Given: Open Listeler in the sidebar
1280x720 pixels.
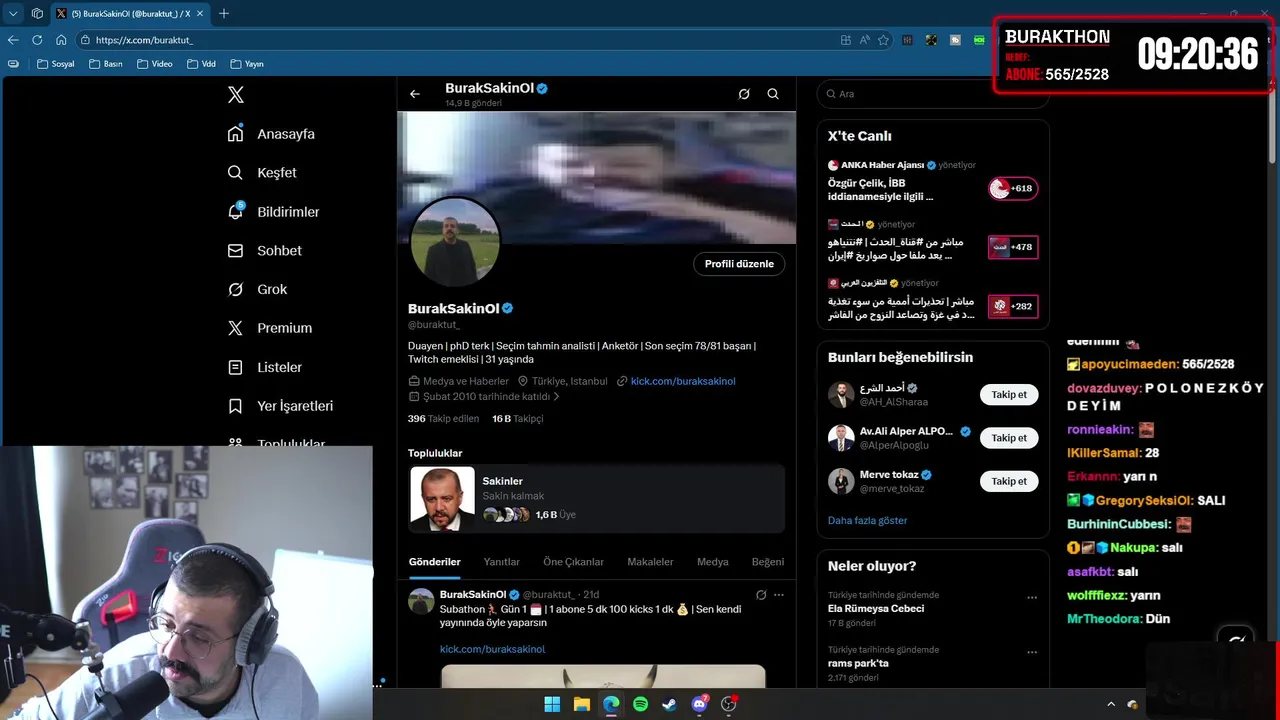Looking at the screenshot, I should 264,367.
